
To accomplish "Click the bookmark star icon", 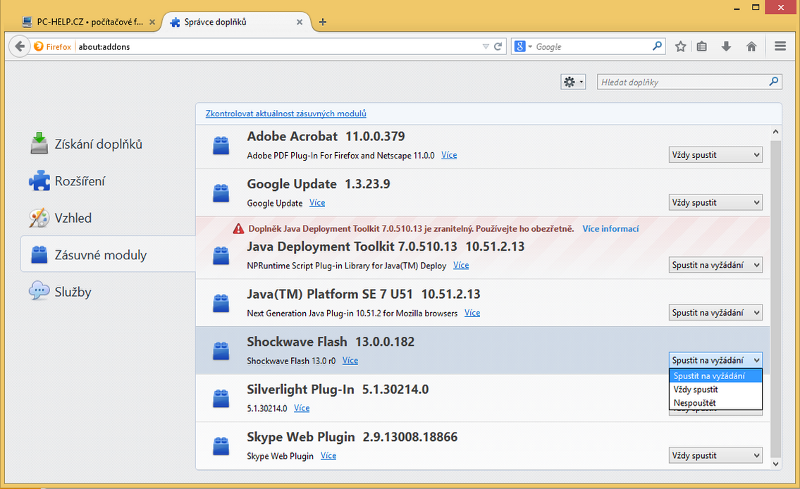I will [x=680, y=46].
